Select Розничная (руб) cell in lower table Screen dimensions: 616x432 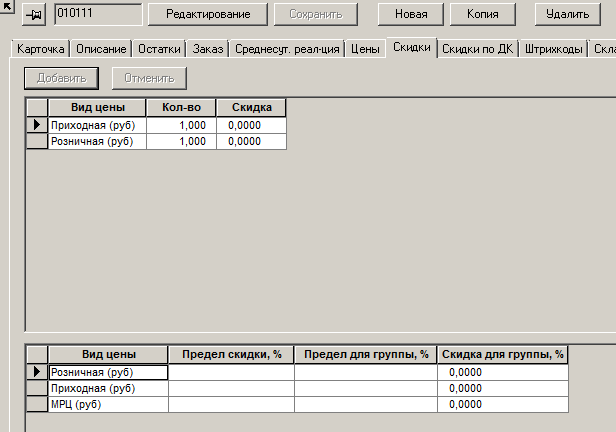[108, 372]
